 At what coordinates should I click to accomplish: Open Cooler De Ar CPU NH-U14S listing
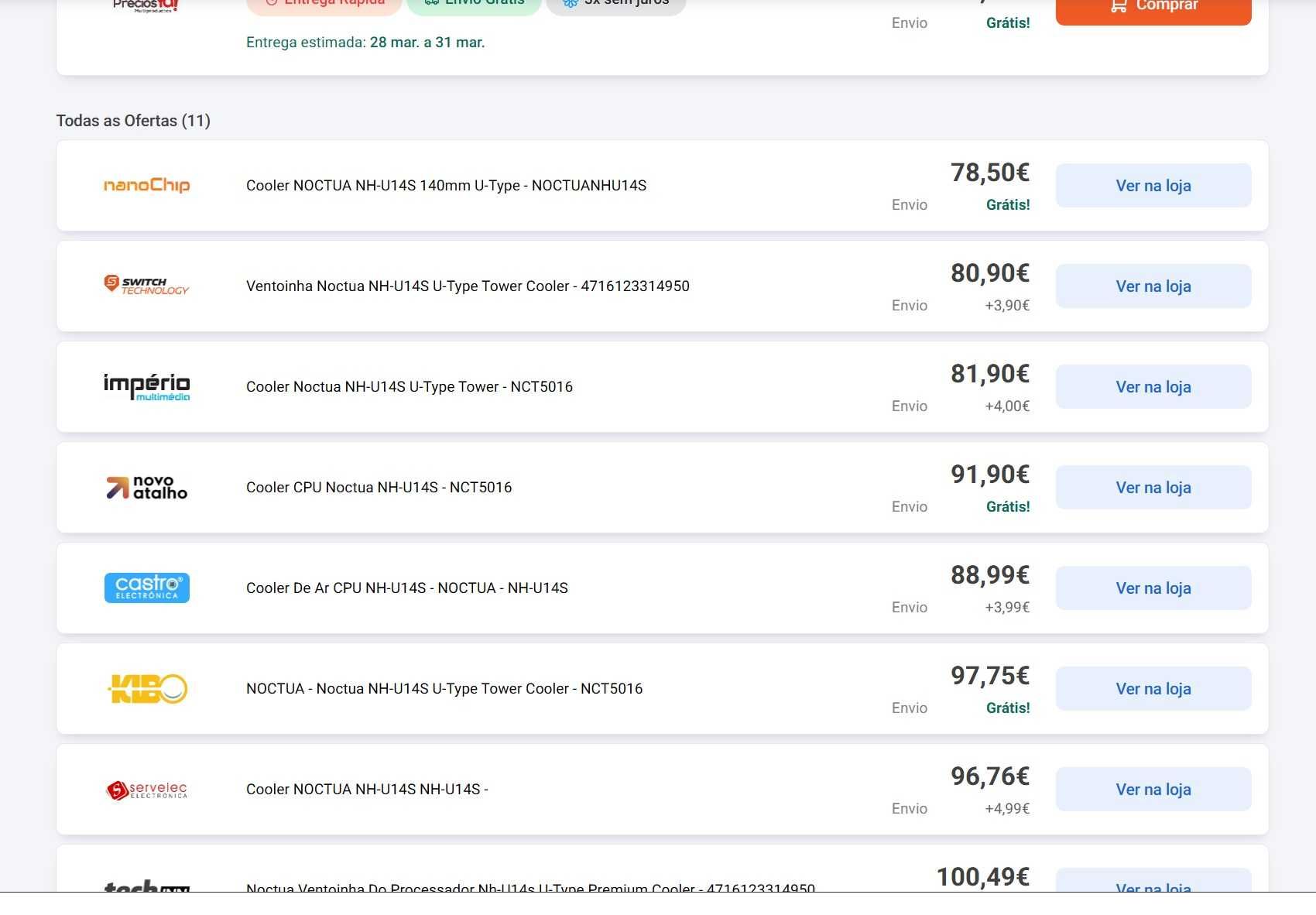click(x=407, y=588)
